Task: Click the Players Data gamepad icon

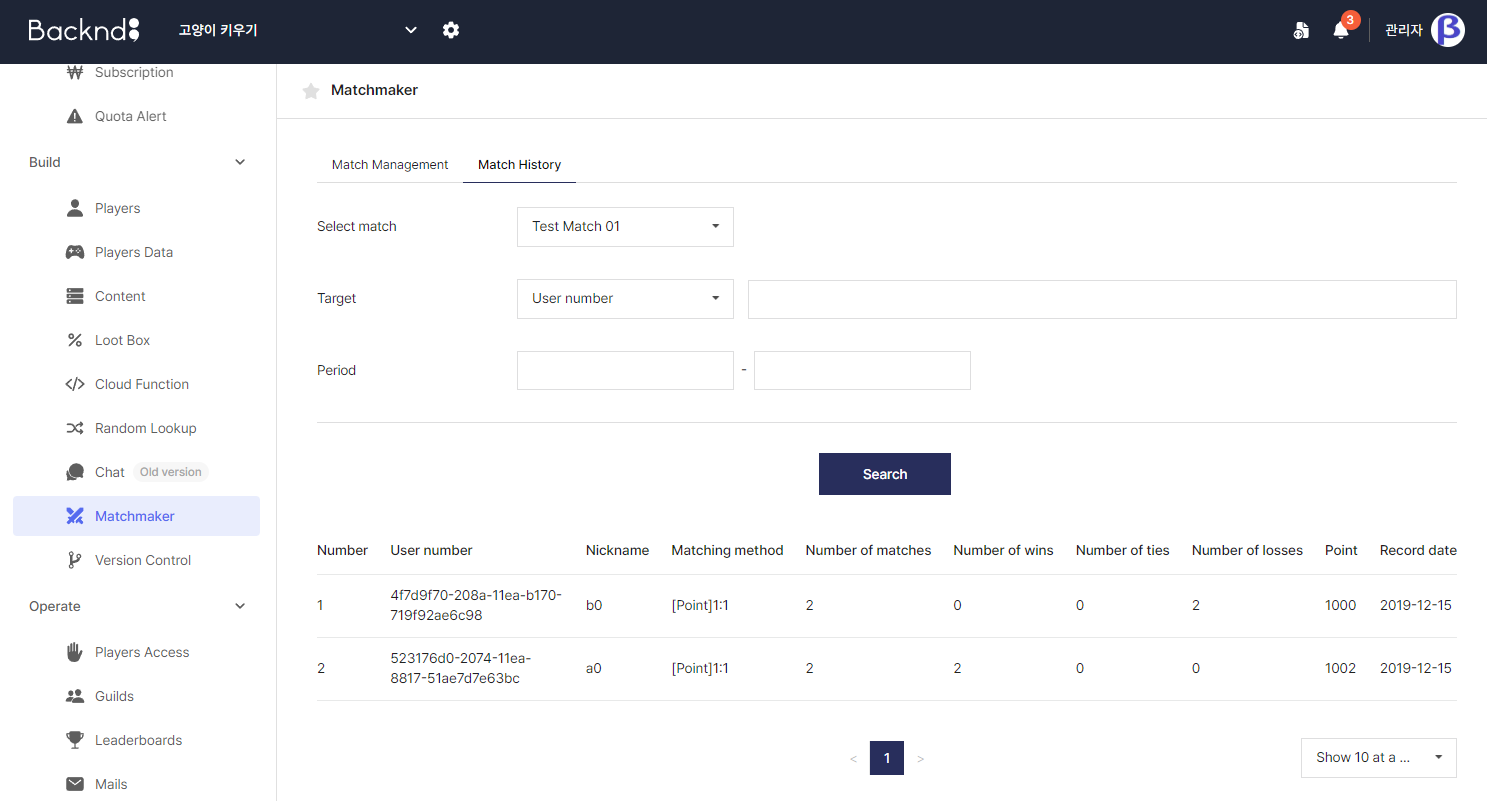Action: (x=74, y=252)
